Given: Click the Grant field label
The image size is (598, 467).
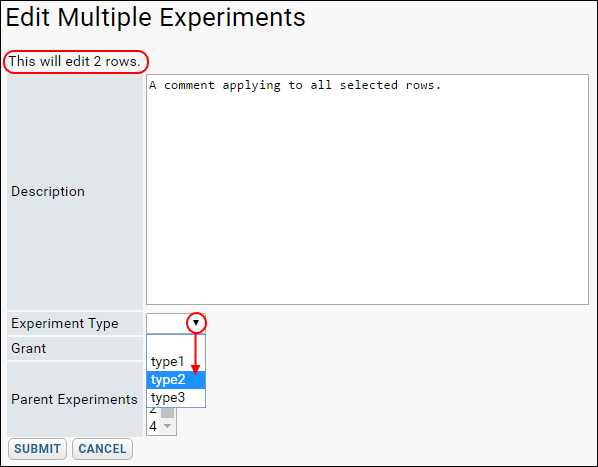Looking at the screenshot, I should pos(29,348).
